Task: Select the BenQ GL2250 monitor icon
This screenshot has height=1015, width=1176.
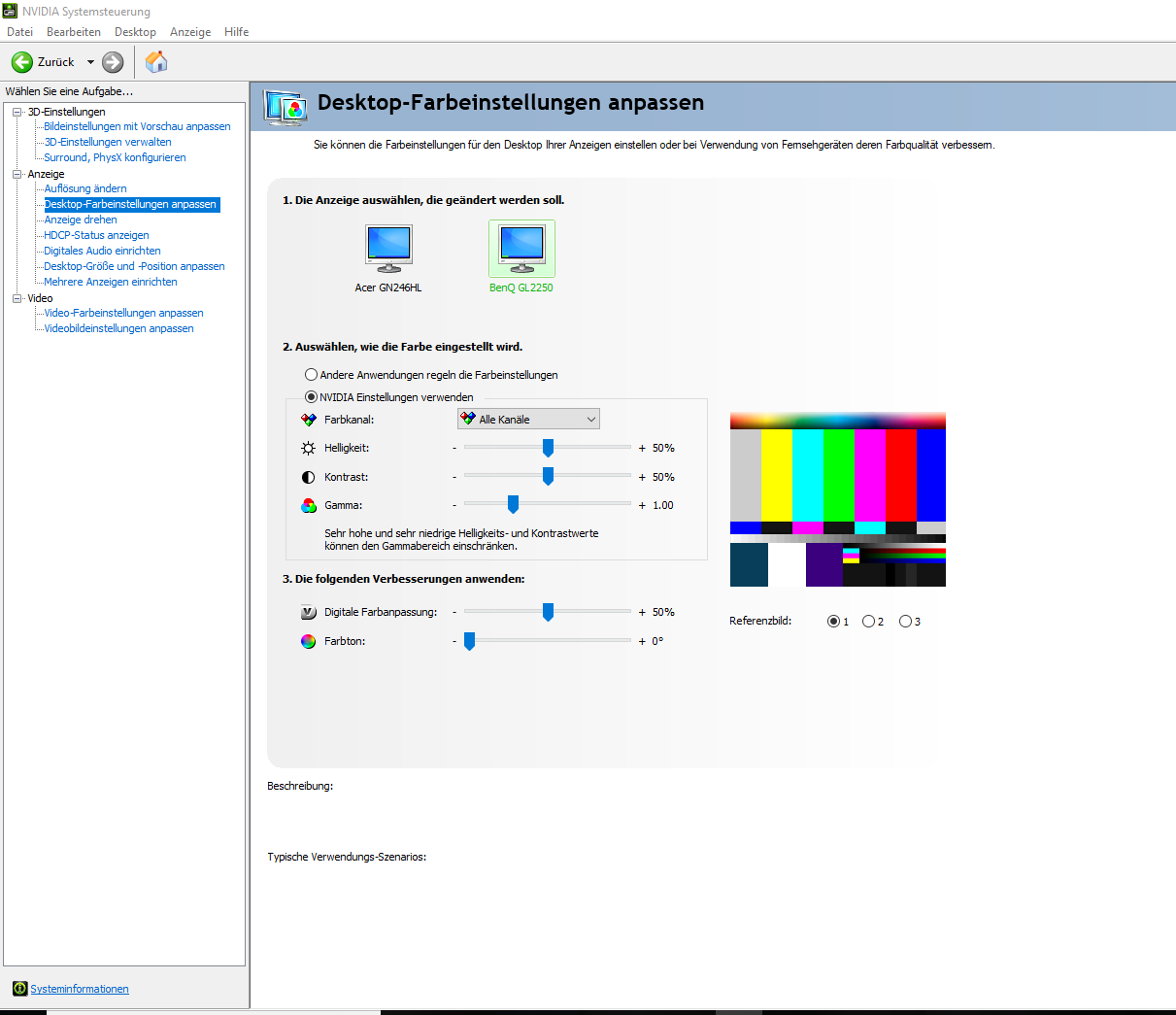Action: (521, 249)
